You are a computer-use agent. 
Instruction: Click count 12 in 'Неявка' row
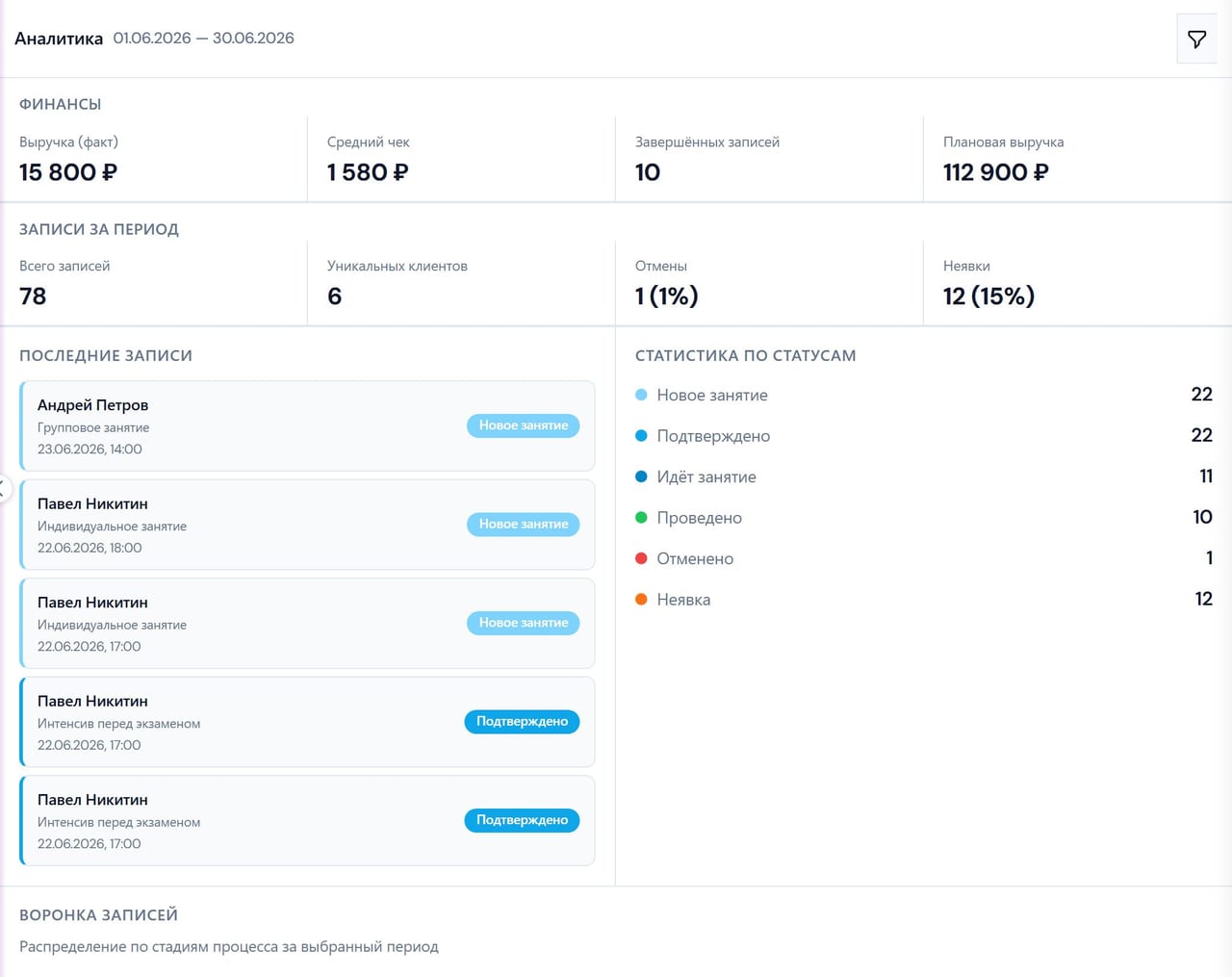click(x=1203, y=599)
